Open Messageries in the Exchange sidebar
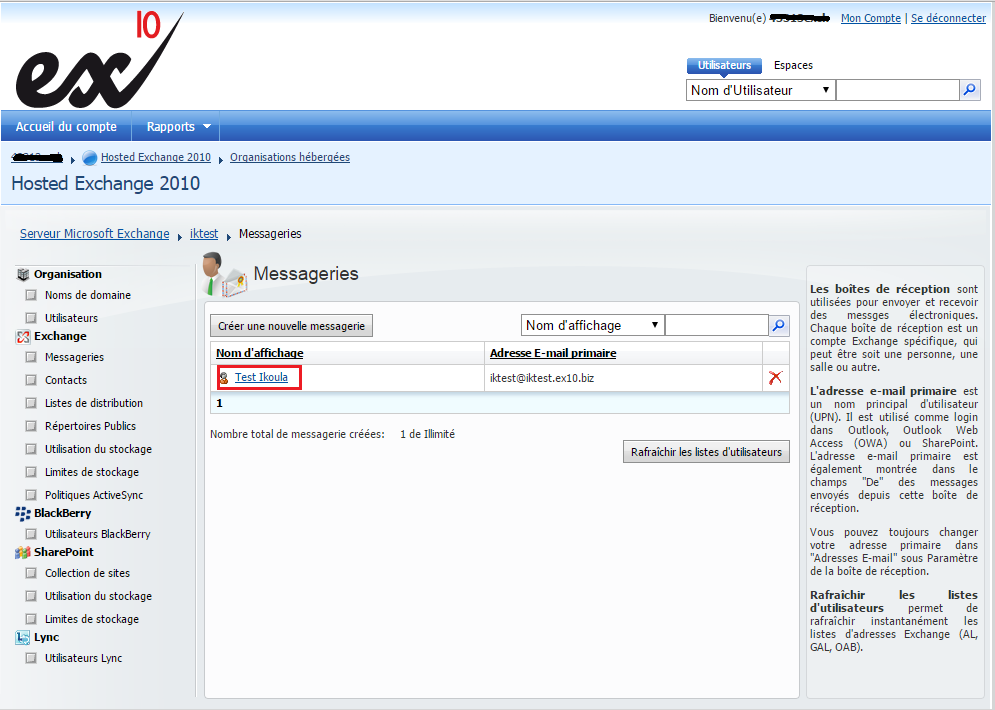995x710 pixels. pos(74,357)
